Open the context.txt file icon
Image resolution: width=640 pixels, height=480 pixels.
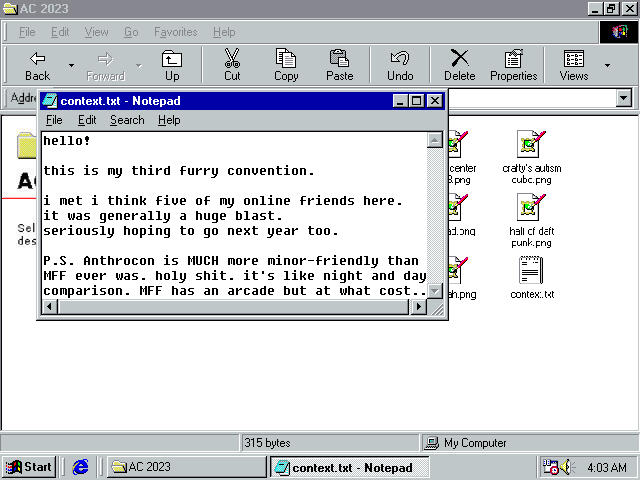tap(531, 270)
